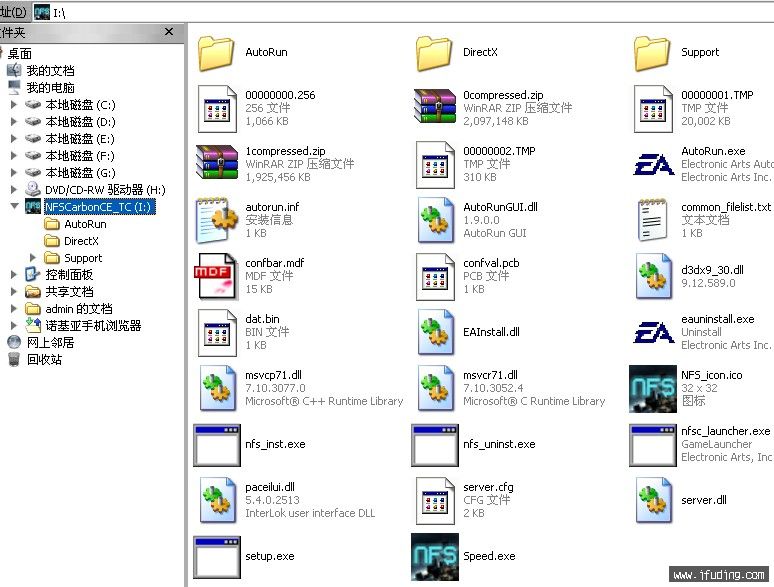The height and width of the screenshot is (587, 774).
Task: Select the msvcp71.dll file icon
Action: point(218,388)
